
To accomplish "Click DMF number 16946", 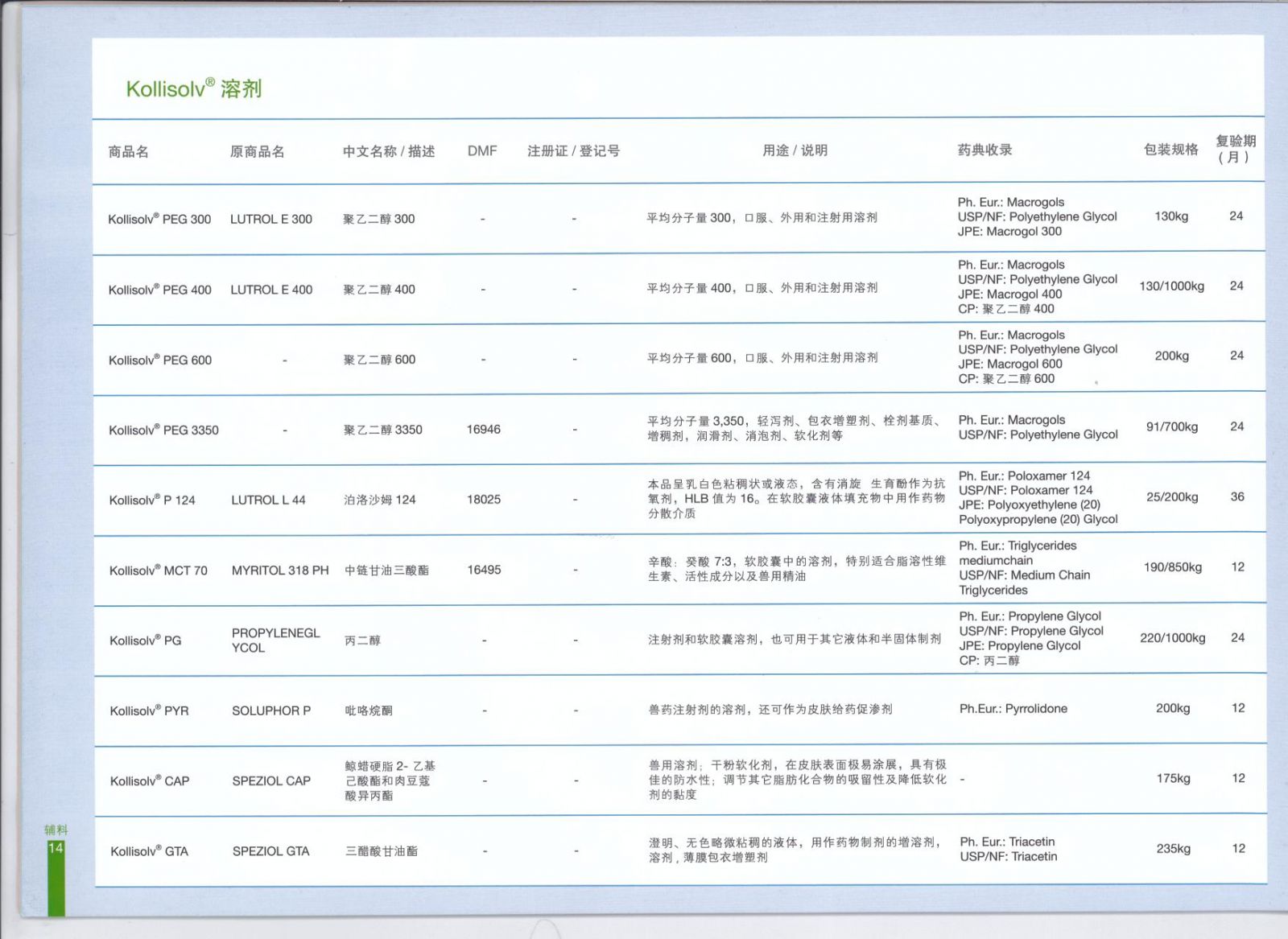I will click(x=484, y=429).
